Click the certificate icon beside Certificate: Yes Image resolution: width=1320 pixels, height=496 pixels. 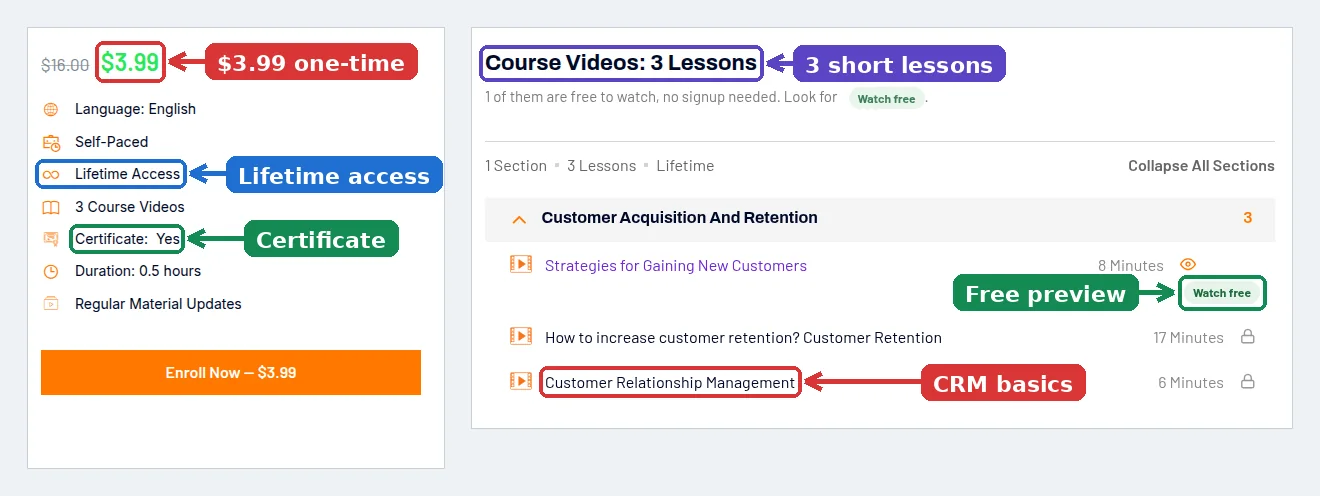click(x=51, y=239)
